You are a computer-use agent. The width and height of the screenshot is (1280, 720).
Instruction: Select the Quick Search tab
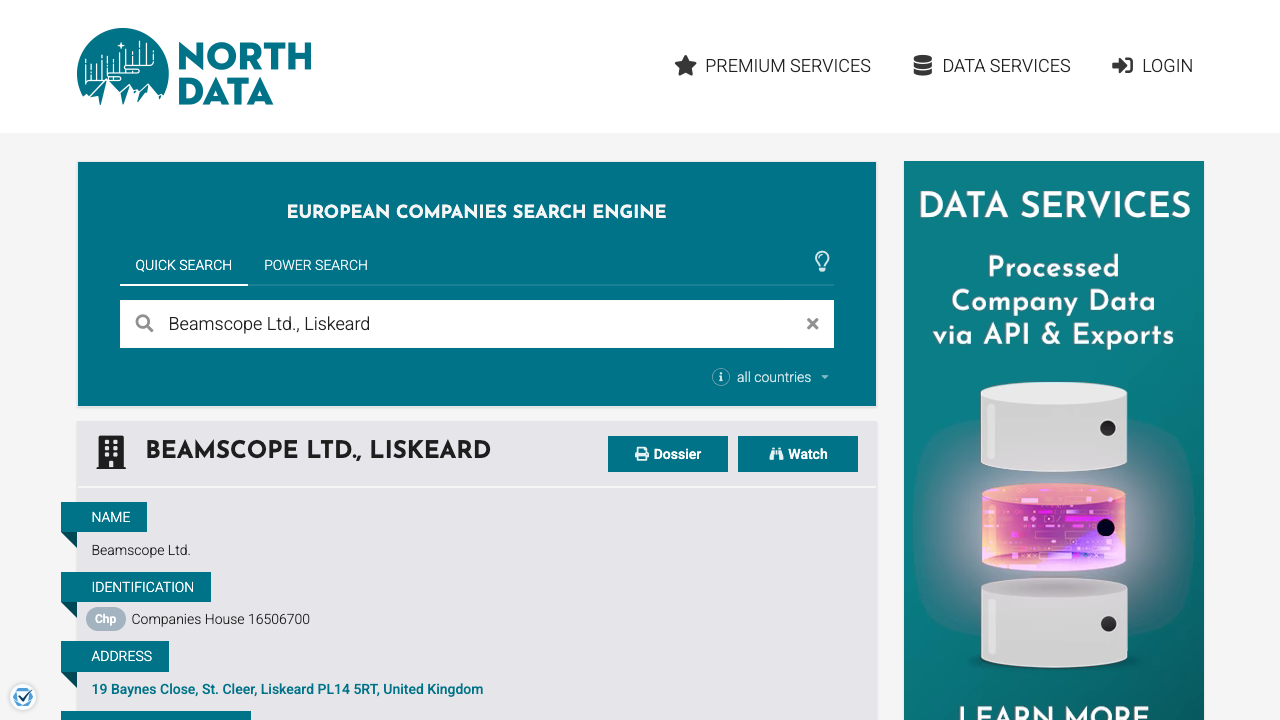[x=184, y=265]
